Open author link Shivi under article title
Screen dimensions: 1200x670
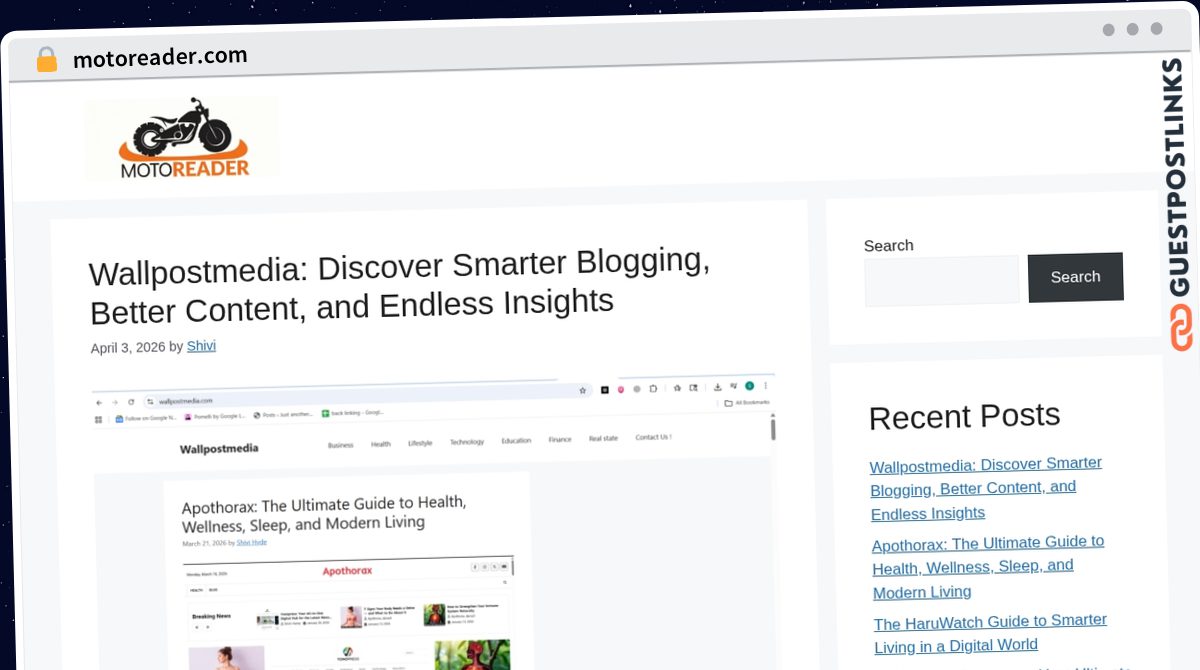pos(201,346)
